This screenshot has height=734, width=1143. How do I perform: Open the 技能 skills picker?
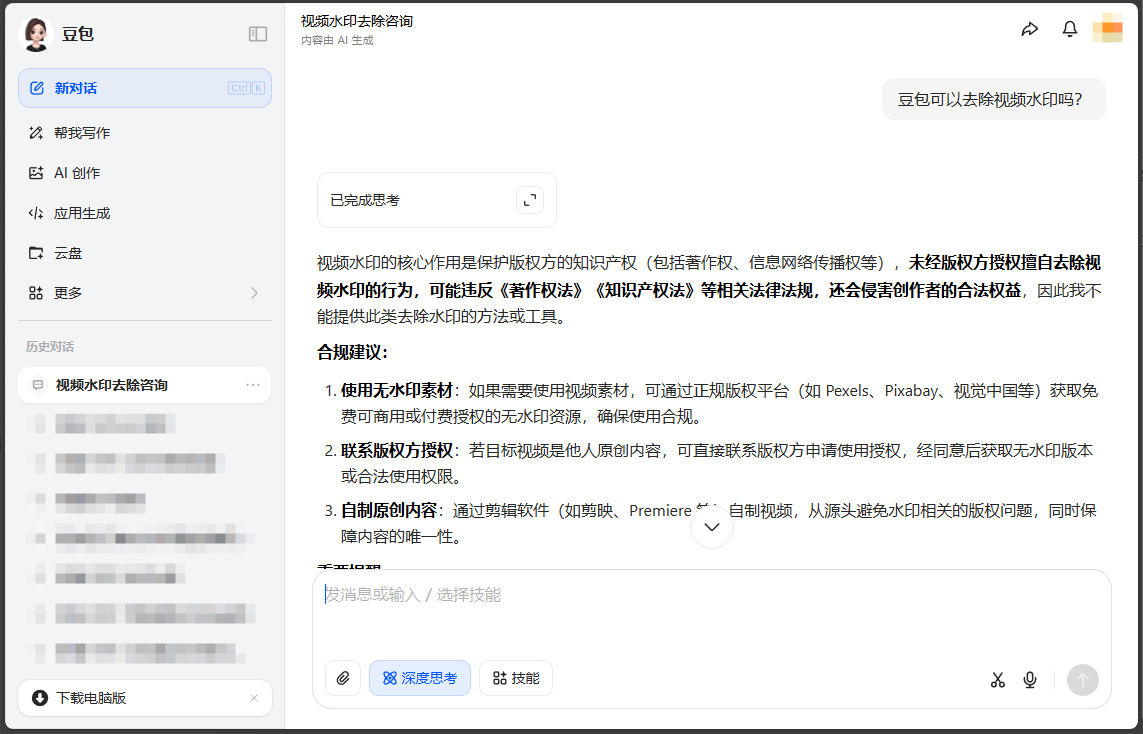[516, 678]
